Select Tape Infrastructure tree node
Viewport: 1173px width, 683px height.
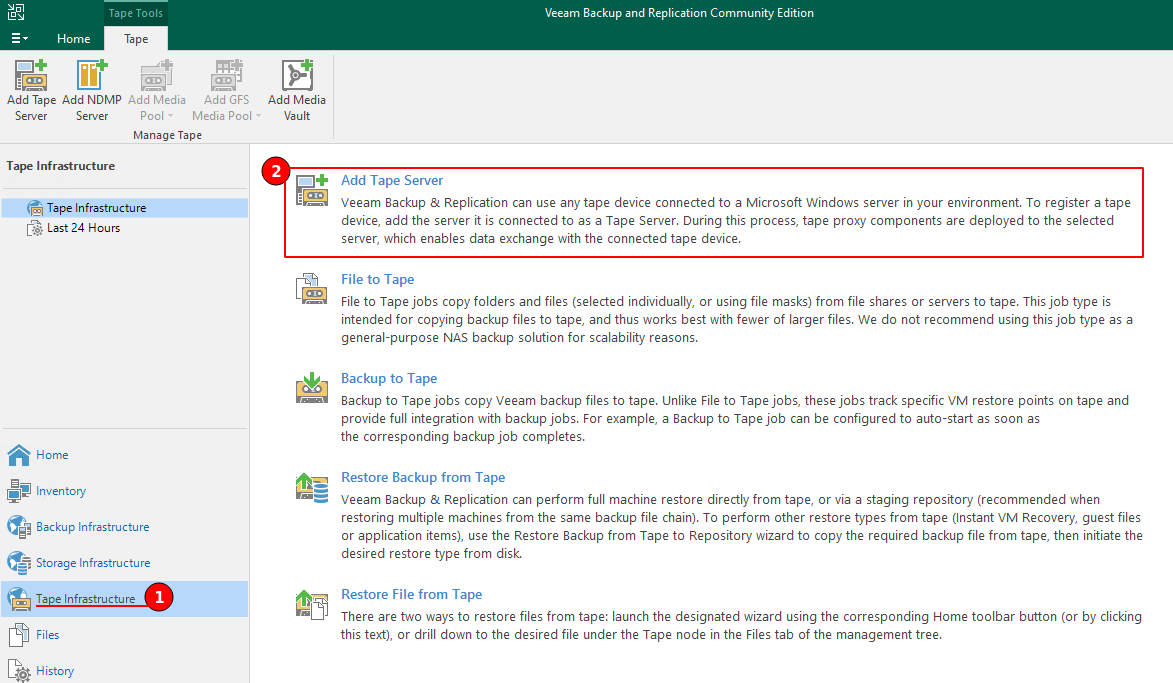tap(96, 208)
